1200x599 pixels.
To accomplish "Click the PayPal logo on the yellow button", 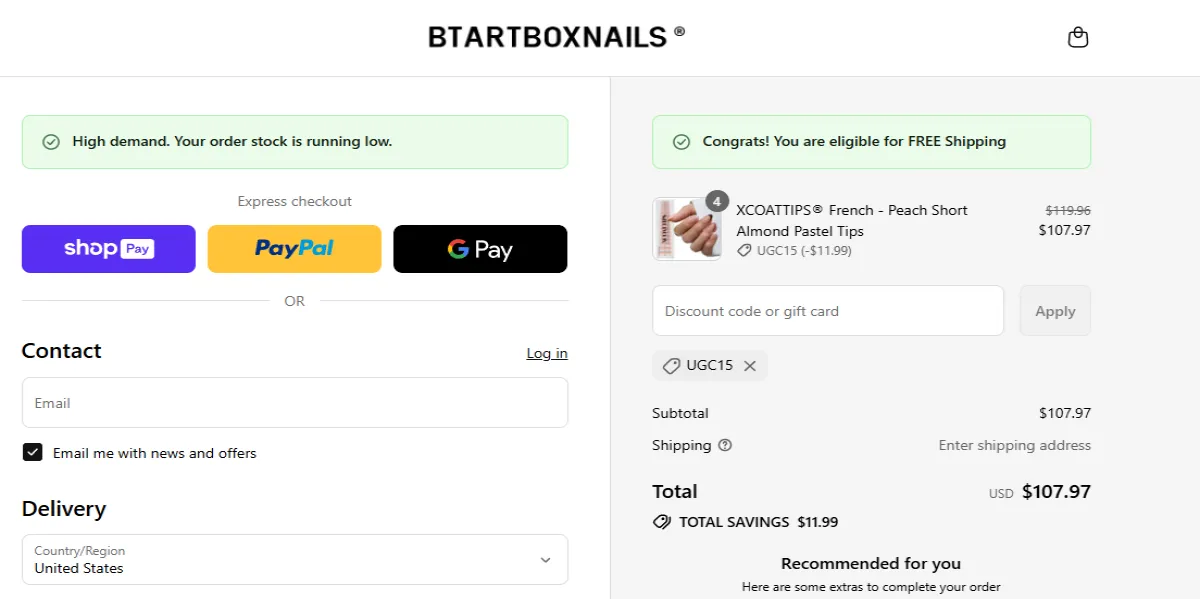I will pos(294,248).
